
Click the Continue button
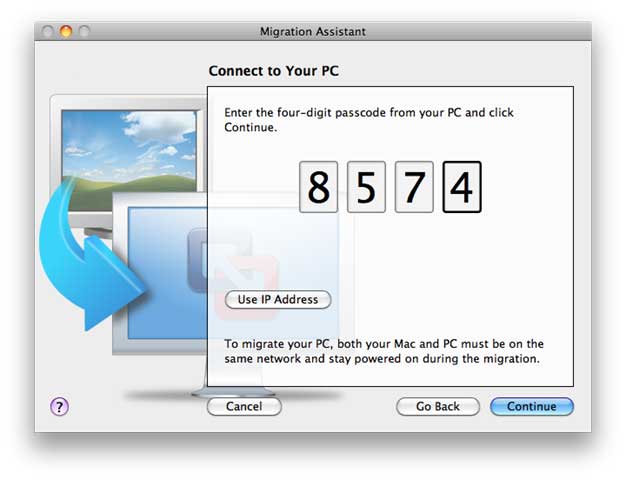click(x=532, y=406)
